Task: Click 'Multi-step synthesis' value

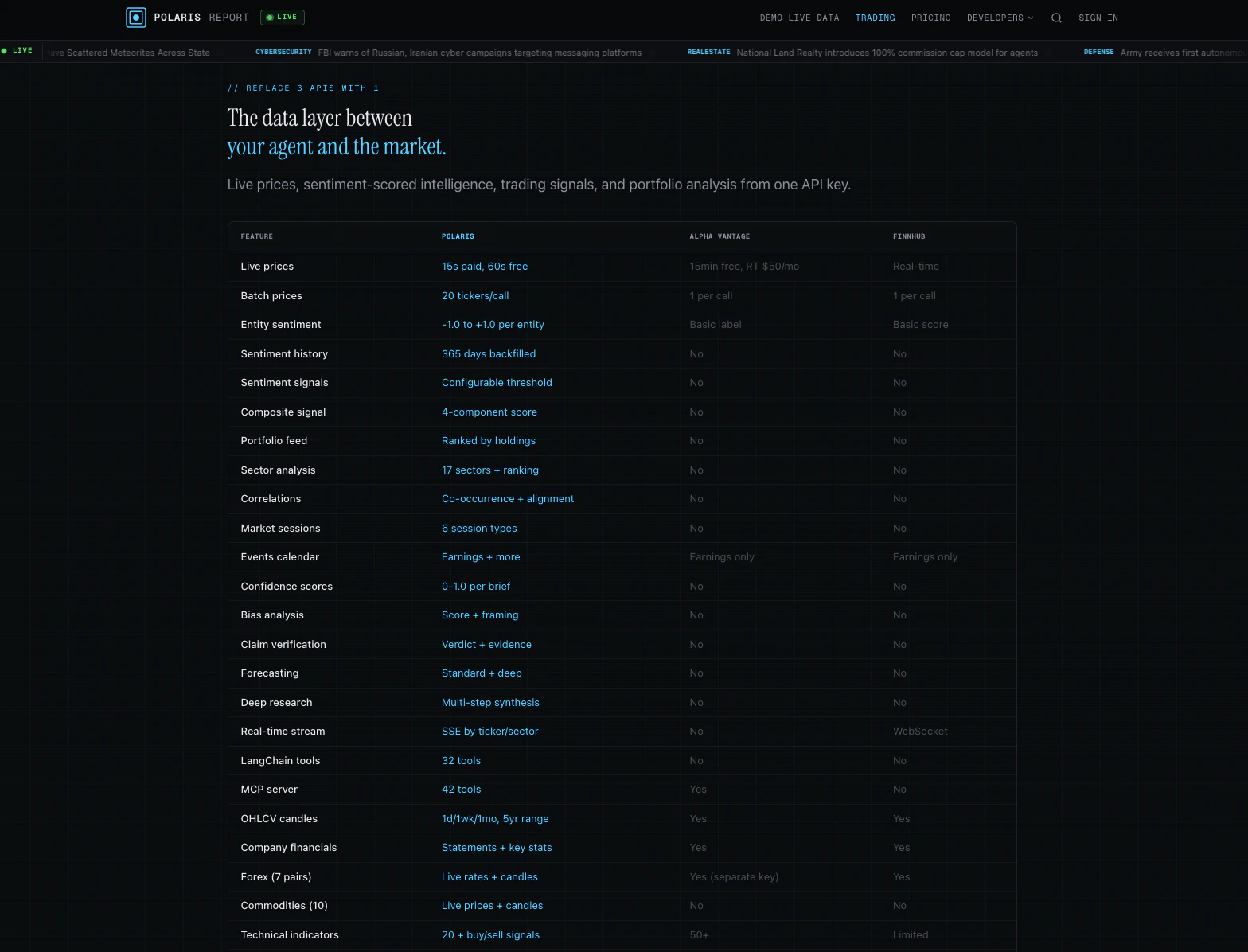Action: tap(490, 703)
